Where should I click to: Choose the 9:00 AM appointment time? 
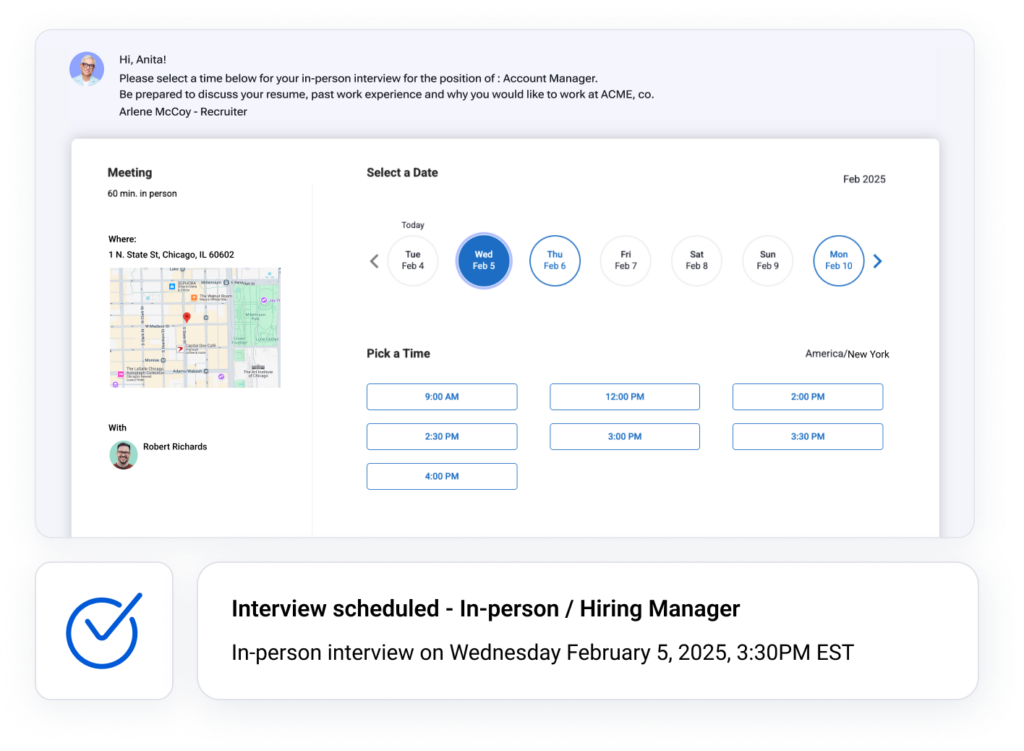point(441,396)
